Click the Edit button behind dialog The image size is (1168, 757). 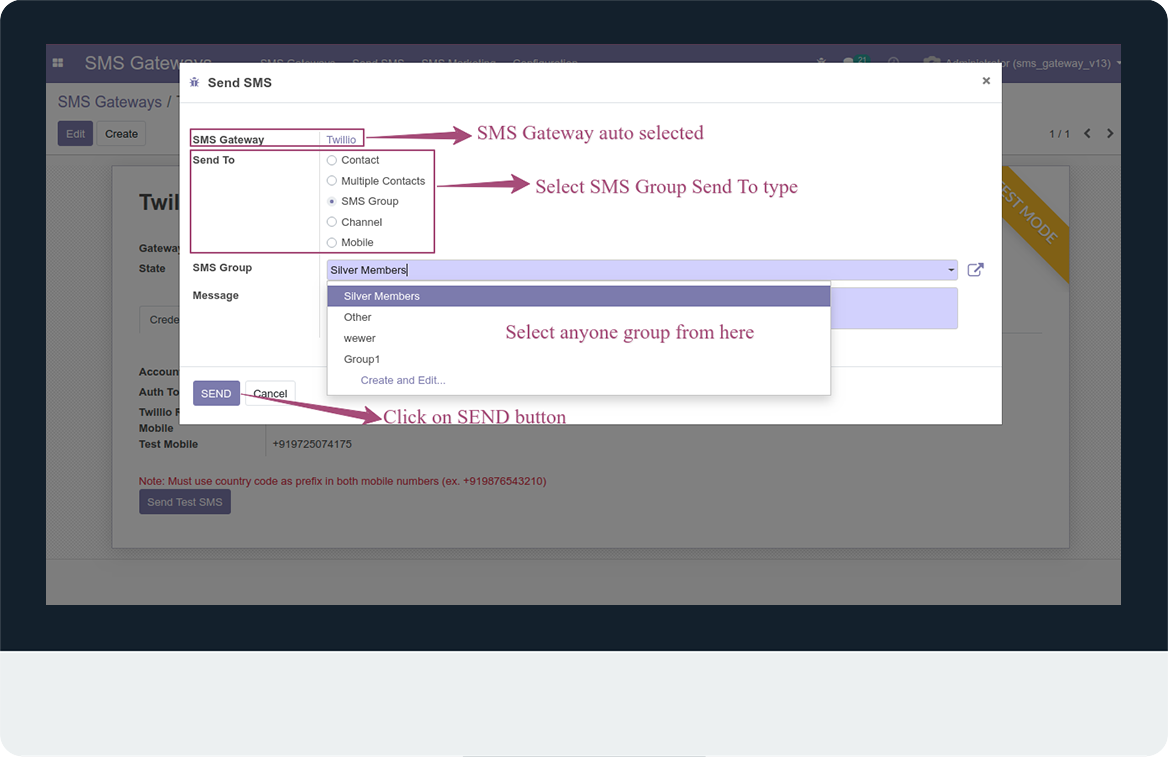75,134
